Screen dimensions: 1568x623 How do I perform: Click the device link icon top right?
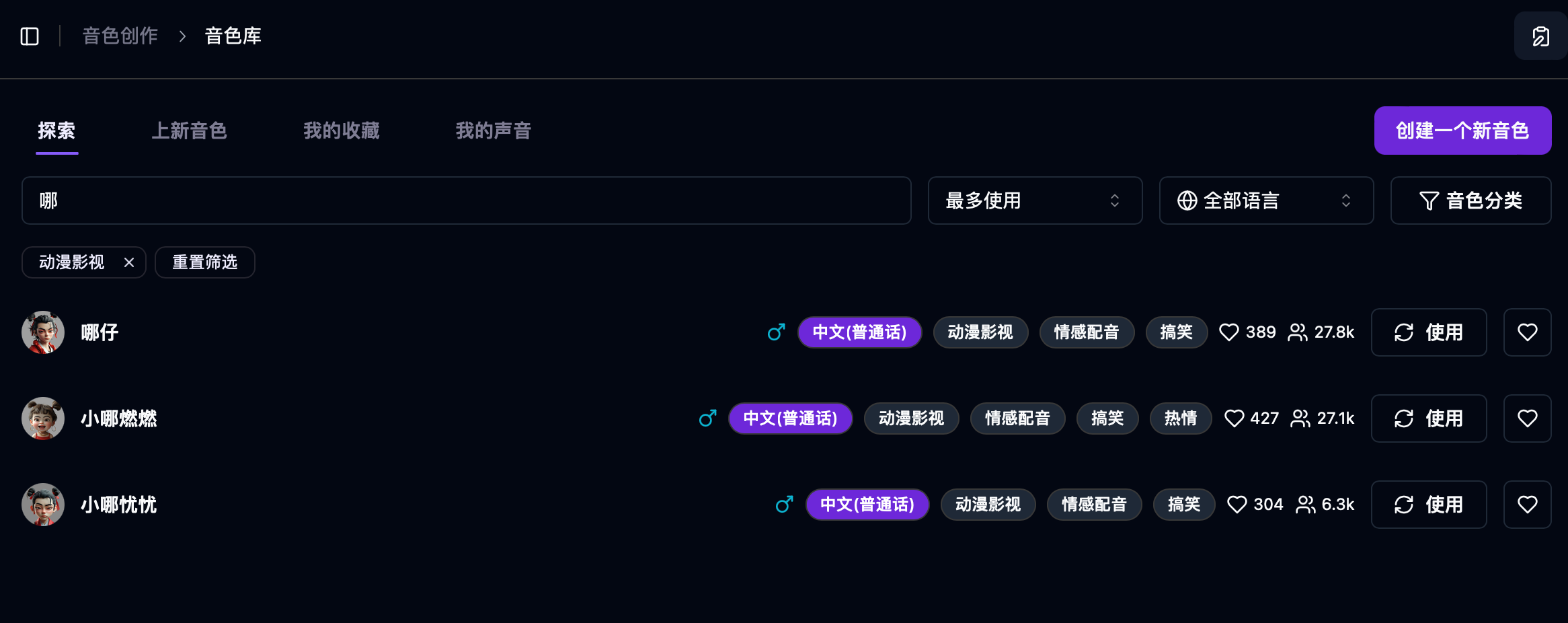click(x=1540, y=36)
